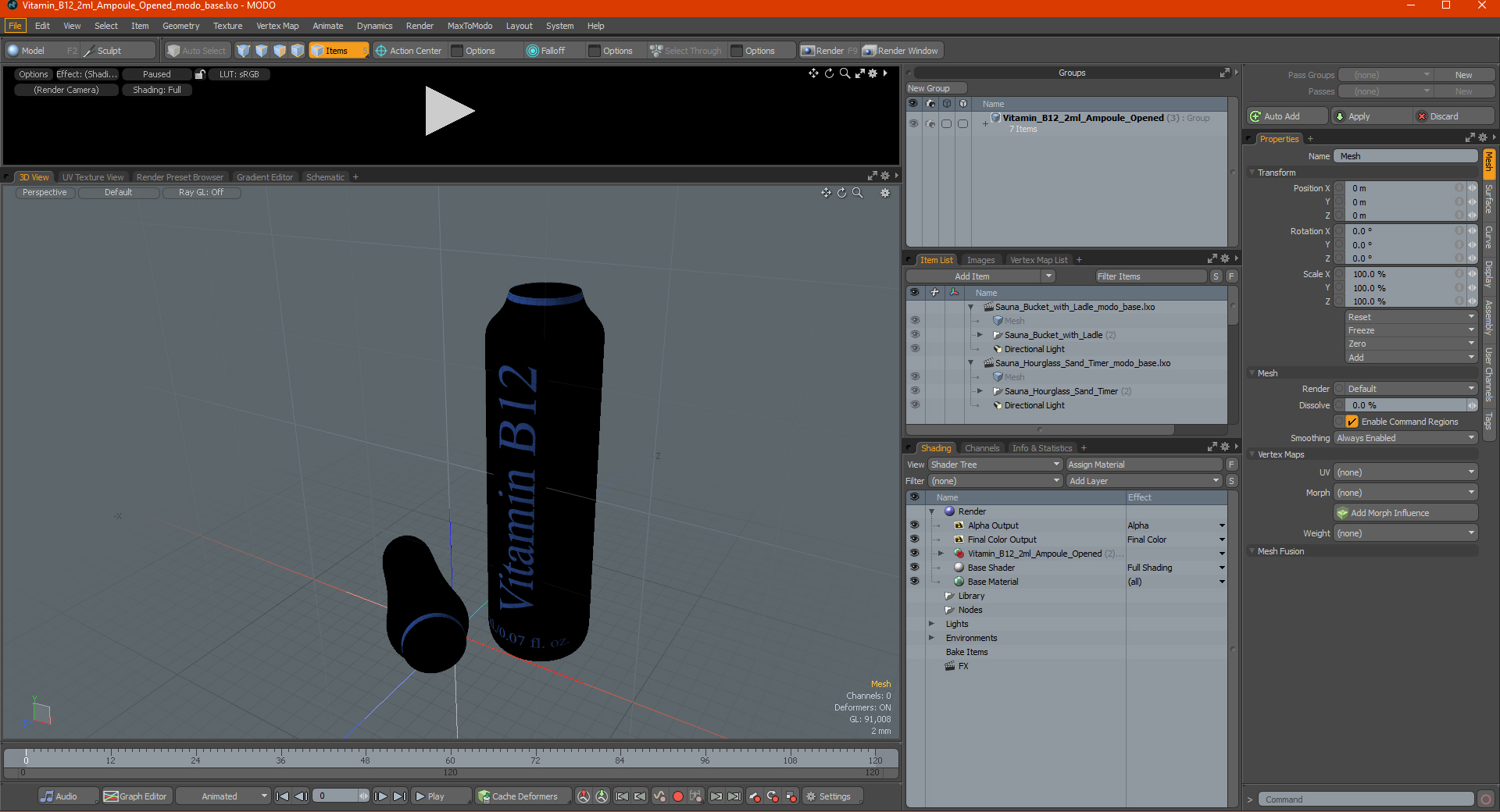
Task: Go to first frame
Action: (x=283, y=796)
